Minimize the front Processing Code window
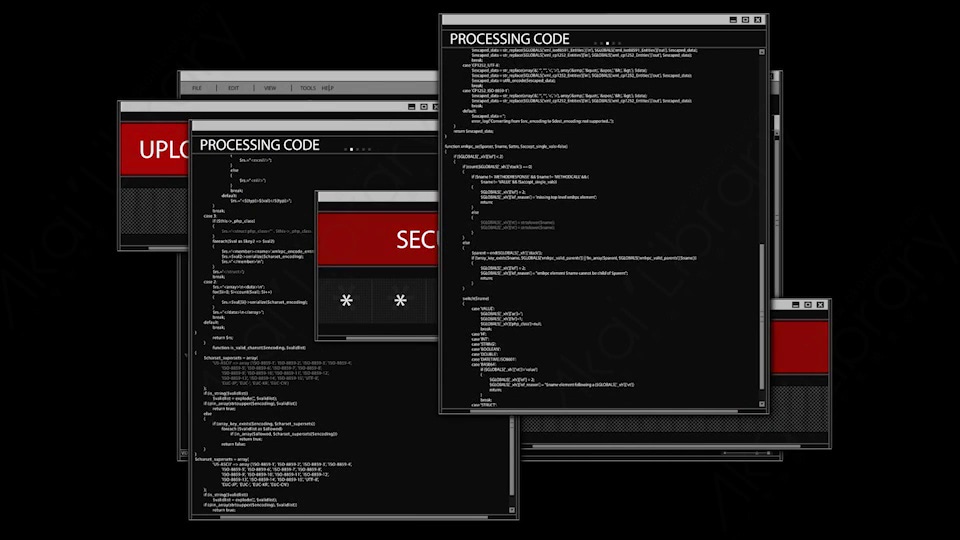The image size is (960, 540). coord(733,20)
